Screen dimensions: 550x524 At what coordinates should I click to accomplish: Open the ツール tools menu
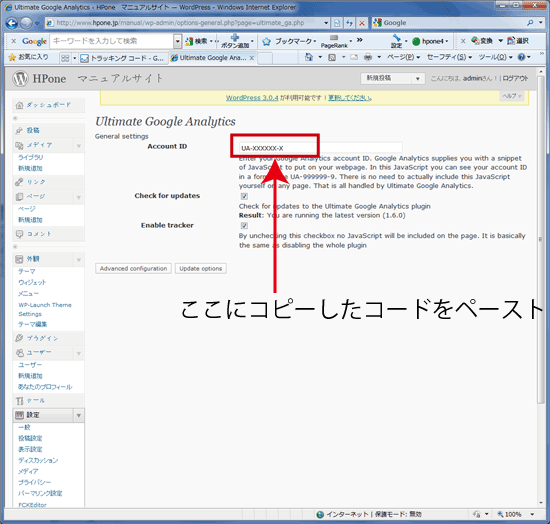coord(48,401)
